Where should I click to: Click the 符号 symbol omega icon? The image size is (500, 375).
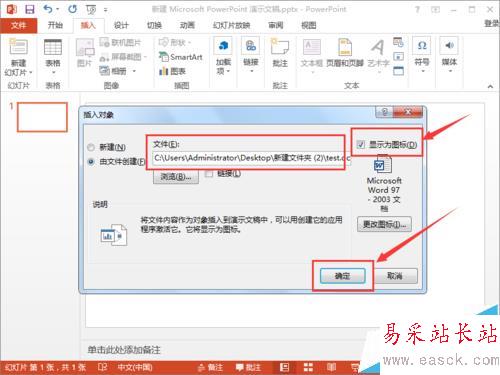pyautogui.click(x=422, y=46)
